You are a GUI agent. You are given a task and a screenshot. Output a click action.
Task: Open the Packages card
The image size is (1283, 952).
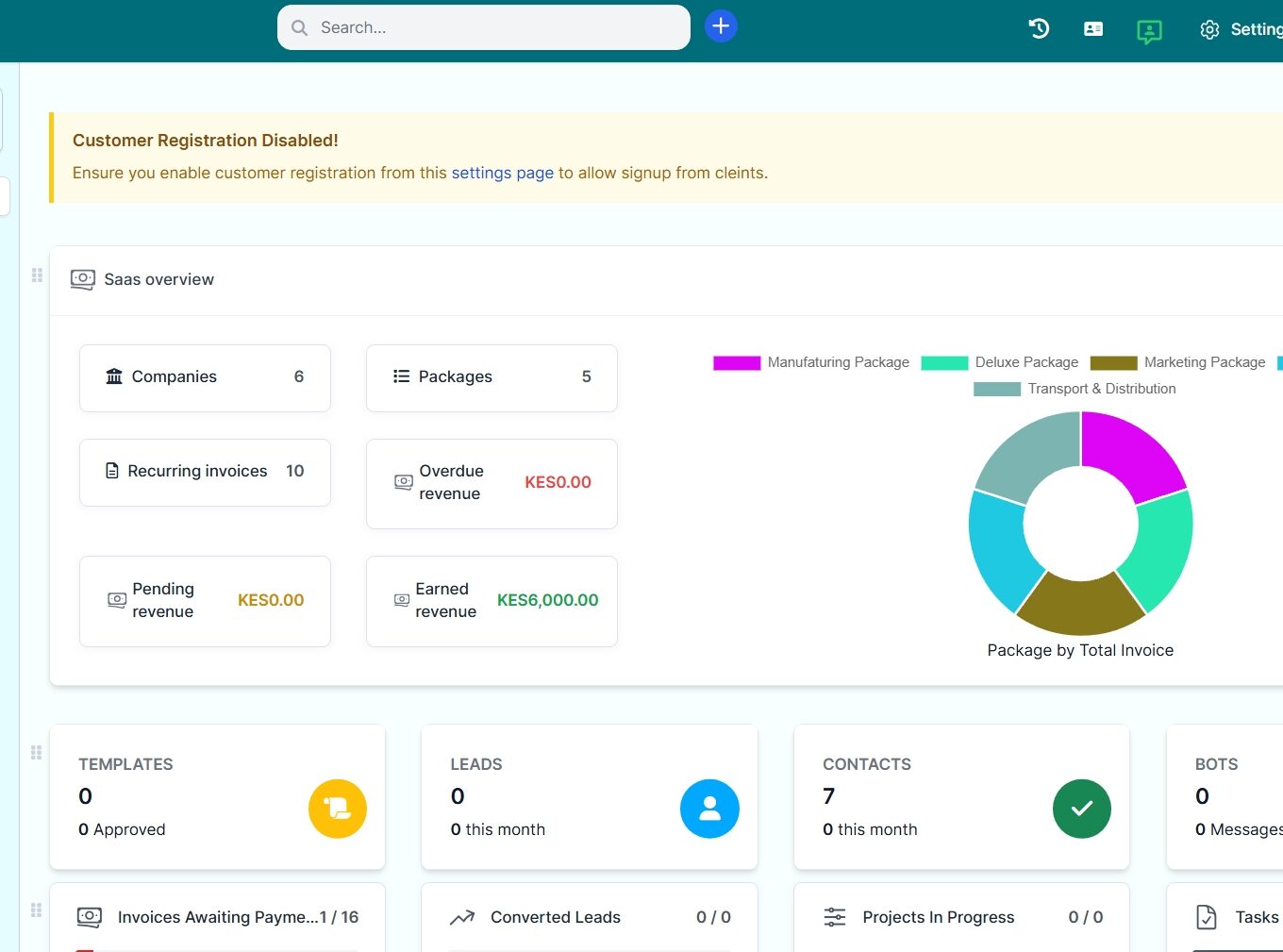click(492, 377)
